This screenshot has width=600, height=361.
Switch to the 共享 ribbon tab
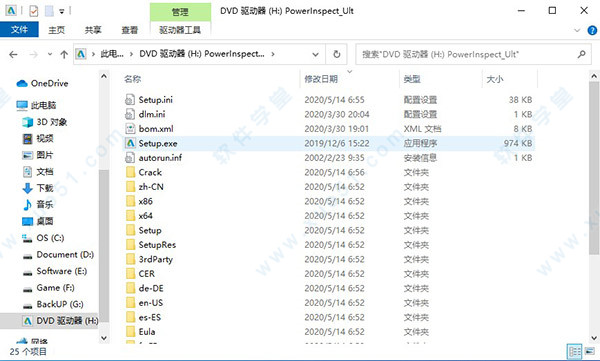click(93, 30)
